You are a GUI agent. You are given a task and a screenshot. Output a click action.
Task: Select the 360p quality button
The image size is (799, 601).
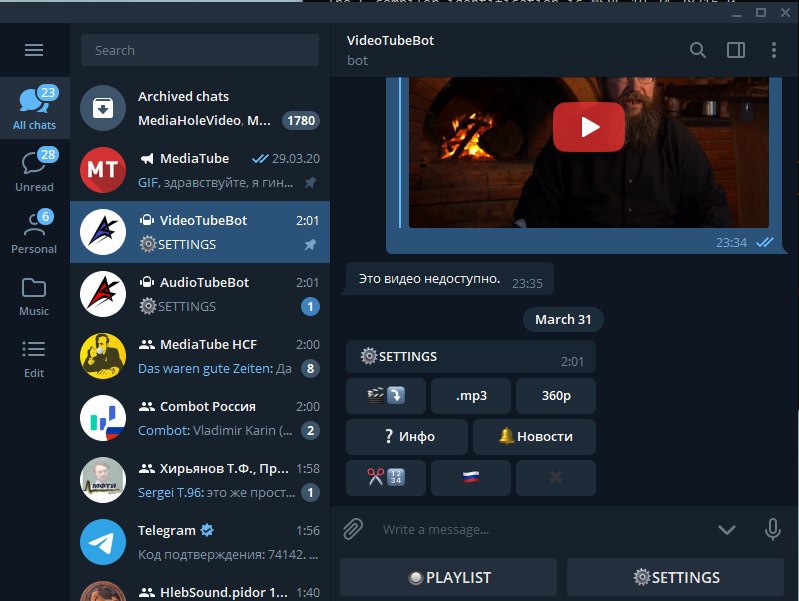[x=556, y=396]
